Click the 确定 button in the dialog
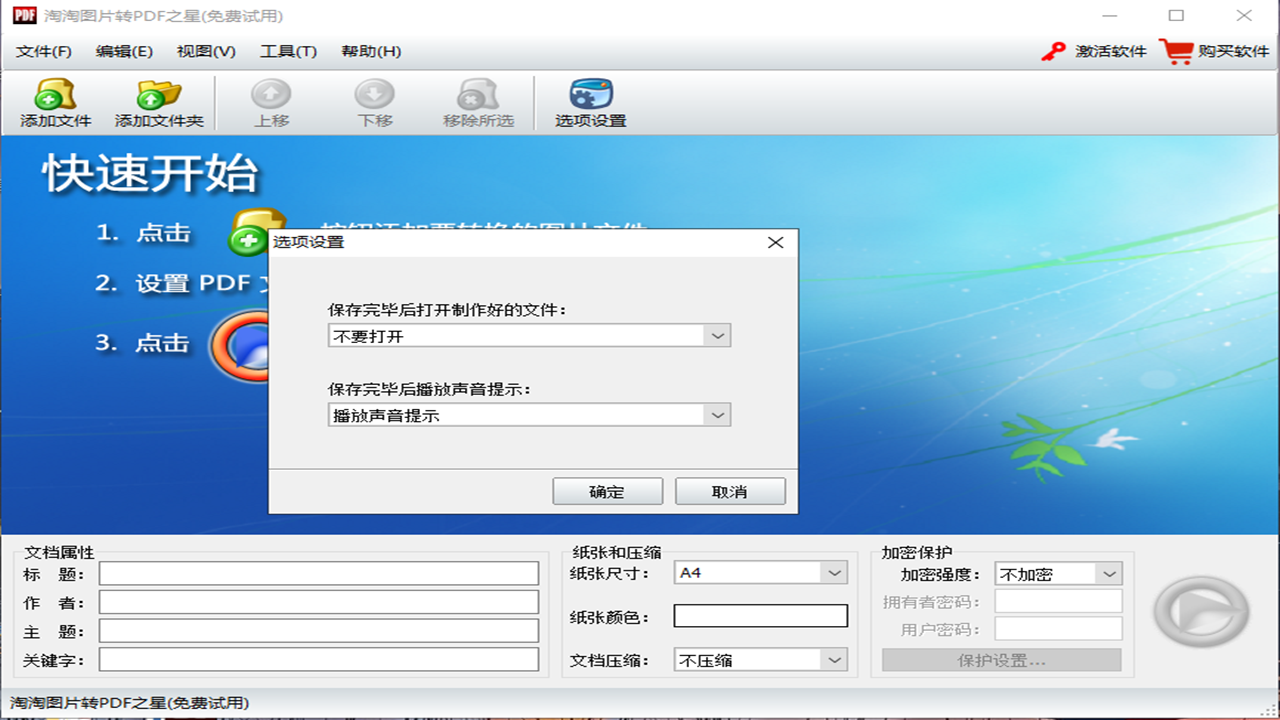The height and width of the screenshot is (720, 1280). click(608, 491)
